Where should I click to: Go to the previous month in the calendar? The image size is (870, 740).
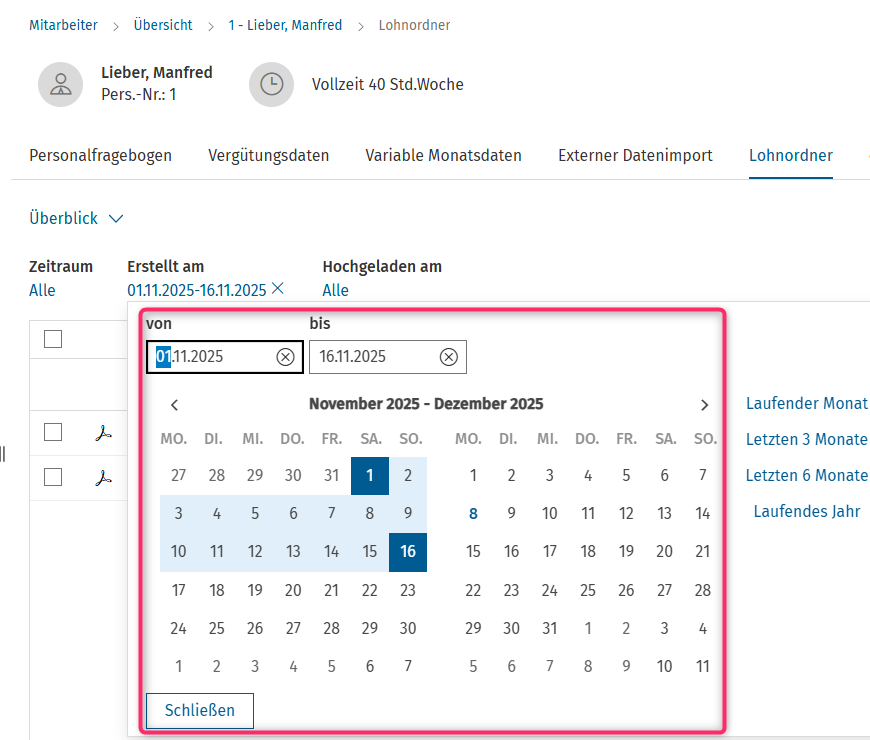[174, 405]
